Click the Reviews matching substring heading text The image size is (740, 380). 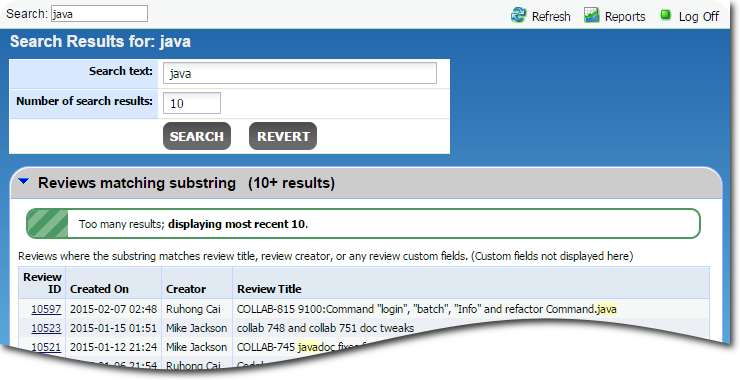(137, 183)
